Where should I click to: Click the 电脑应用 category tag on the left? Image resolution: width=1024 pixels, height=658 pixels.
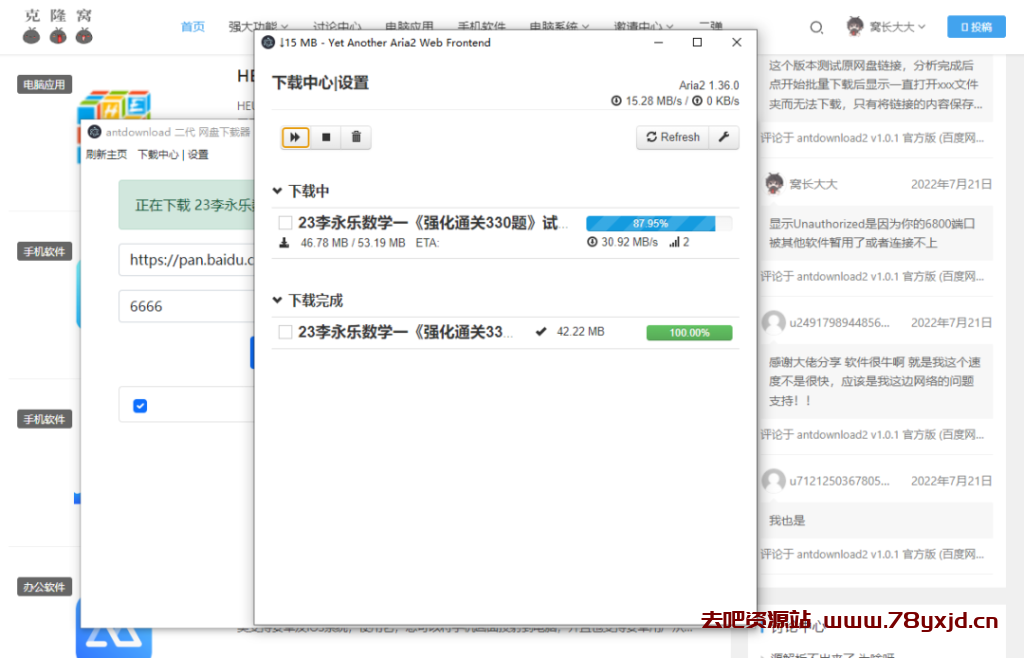click(44, 84)
